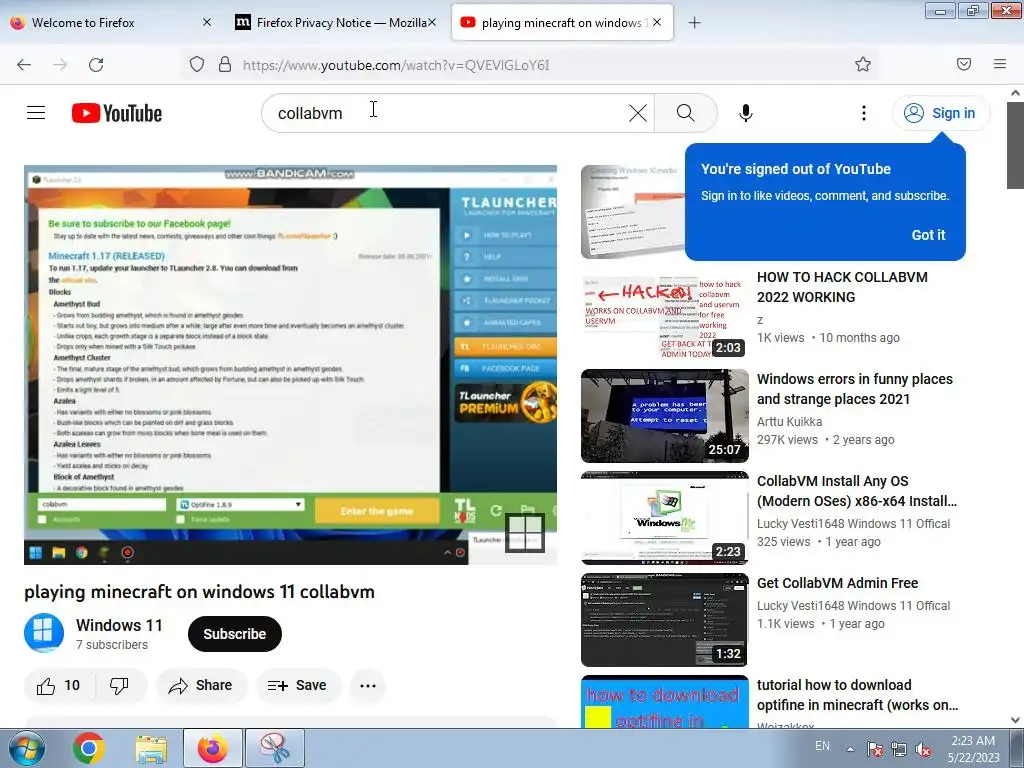
Task: Click the EN language indicator
Action: pos(822,746)
